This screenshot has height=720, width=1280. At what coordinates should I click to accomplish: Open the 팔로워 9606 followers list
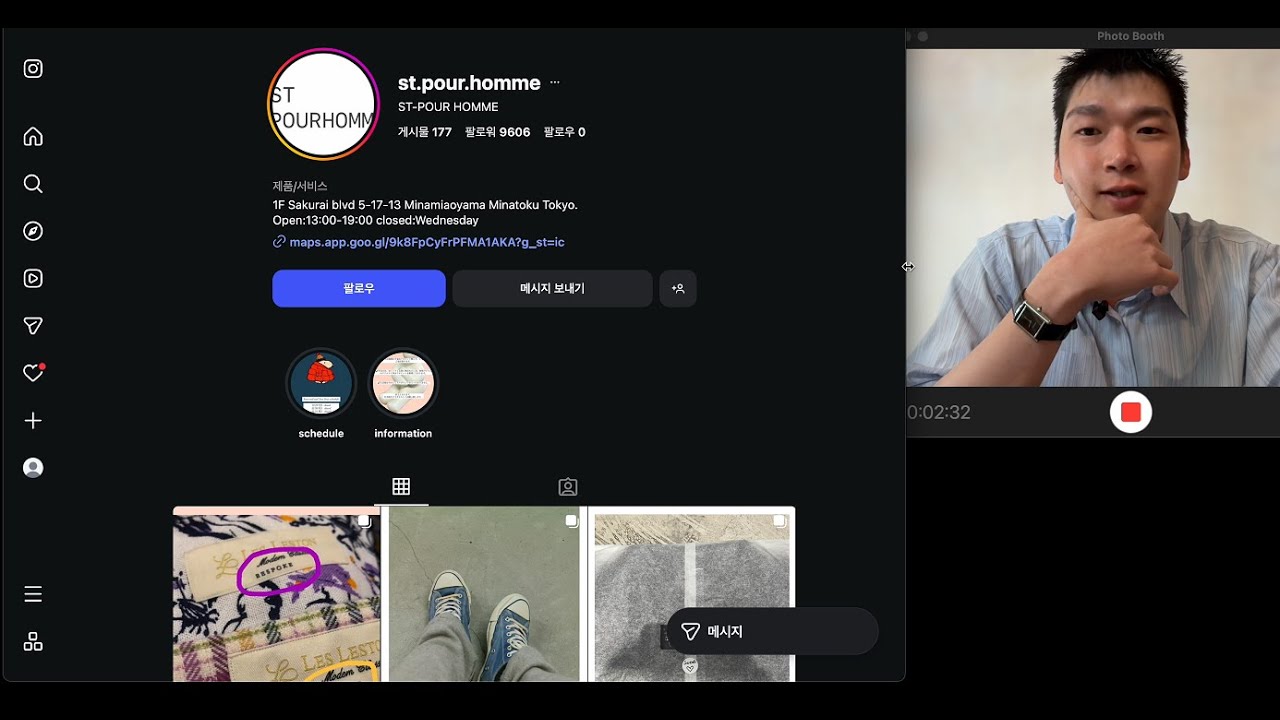[x=497, y=132]
